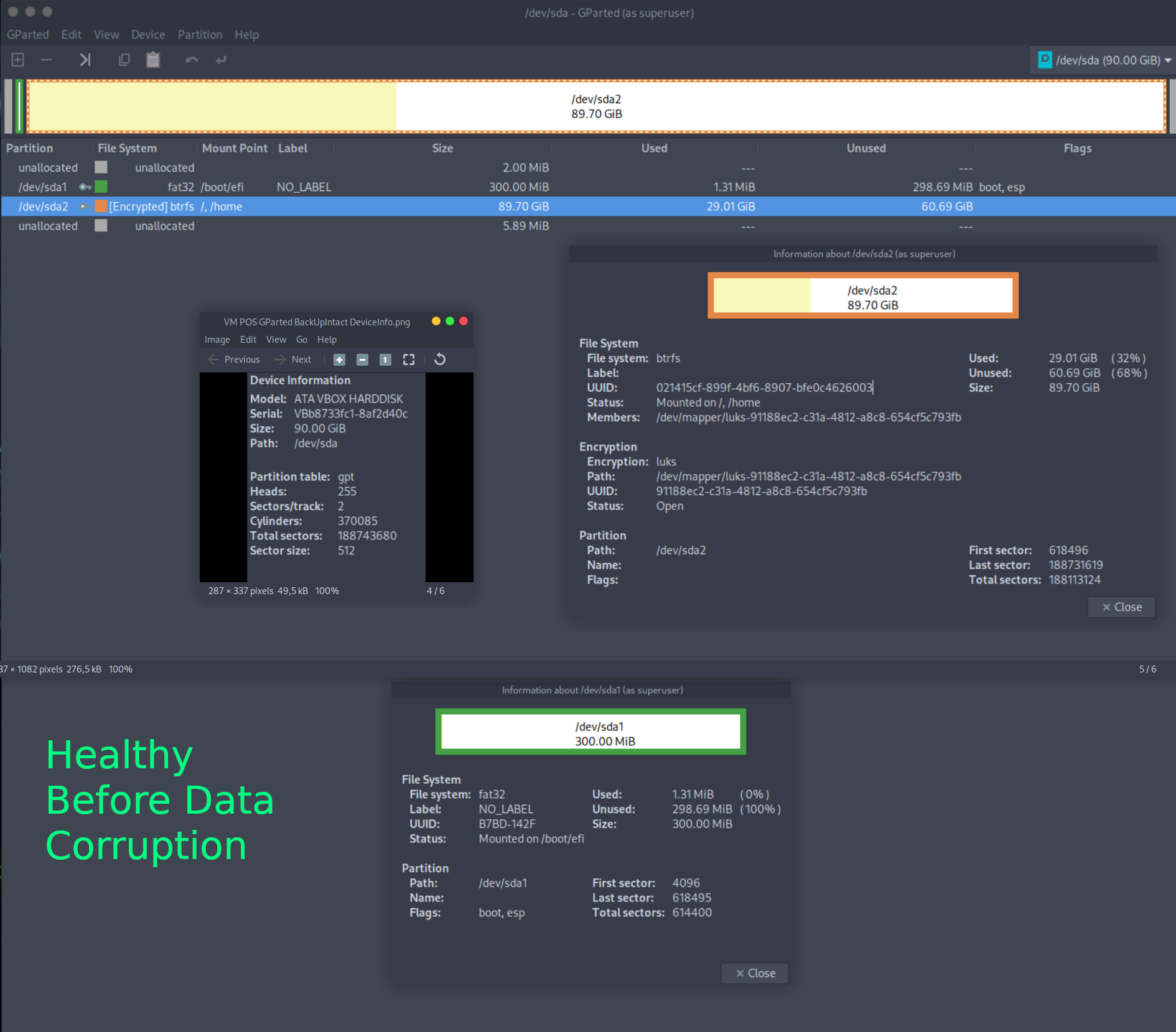Click yellow minimize button of image viewer
This screenshot has height=1032, width=1176.
(x=436, y=321)
